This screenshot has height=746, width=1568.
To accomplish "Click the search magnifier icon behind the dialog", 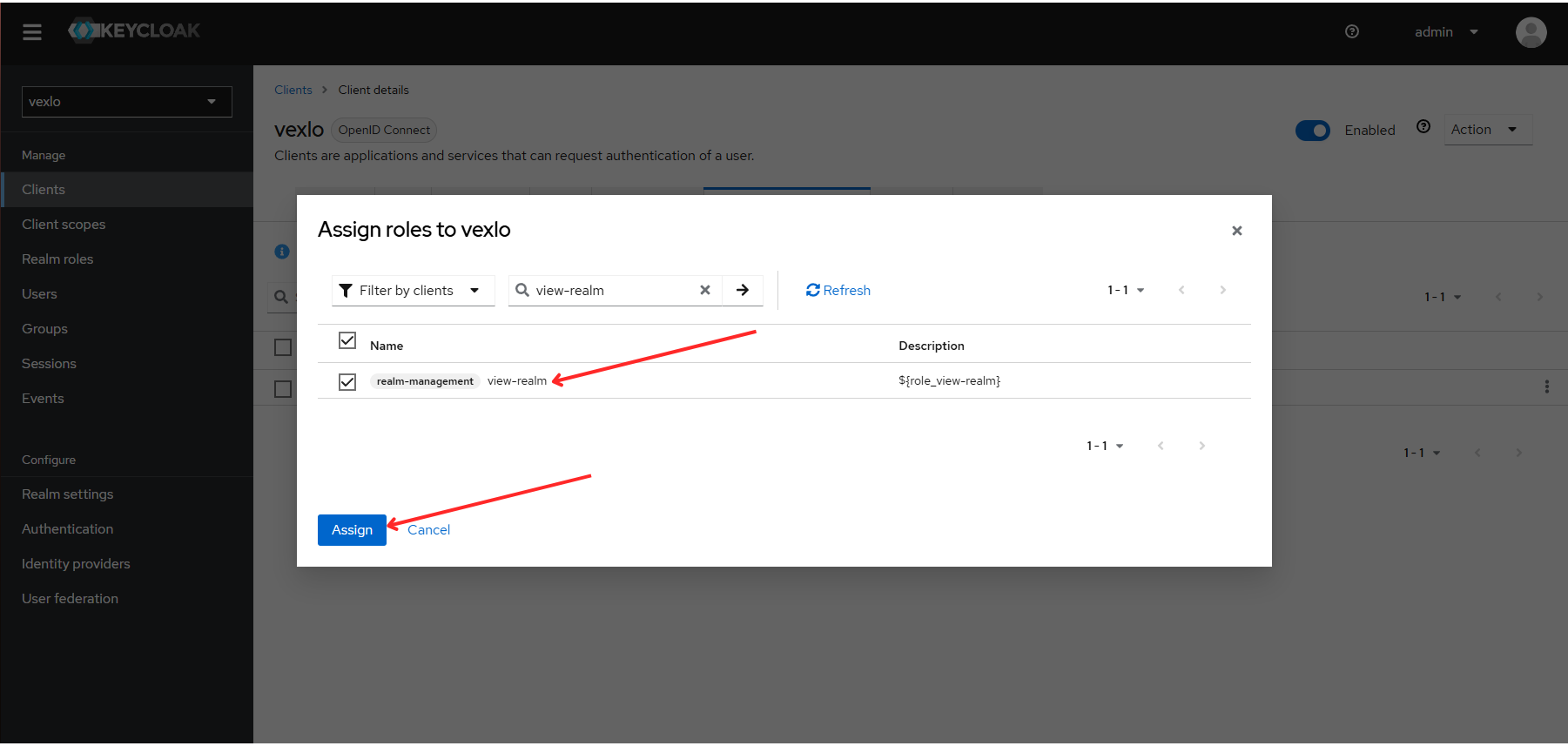I will [281, 297].
